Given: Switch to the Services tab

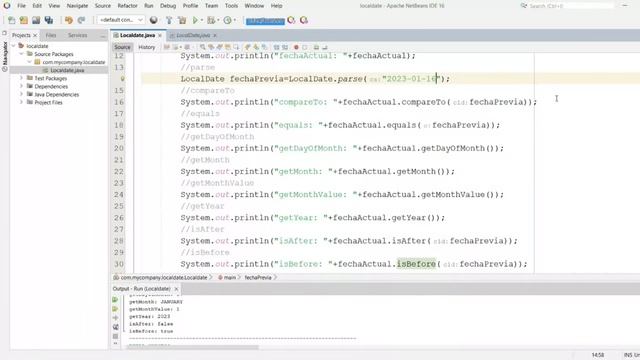Looking at the screenshot, I should 78,36.
